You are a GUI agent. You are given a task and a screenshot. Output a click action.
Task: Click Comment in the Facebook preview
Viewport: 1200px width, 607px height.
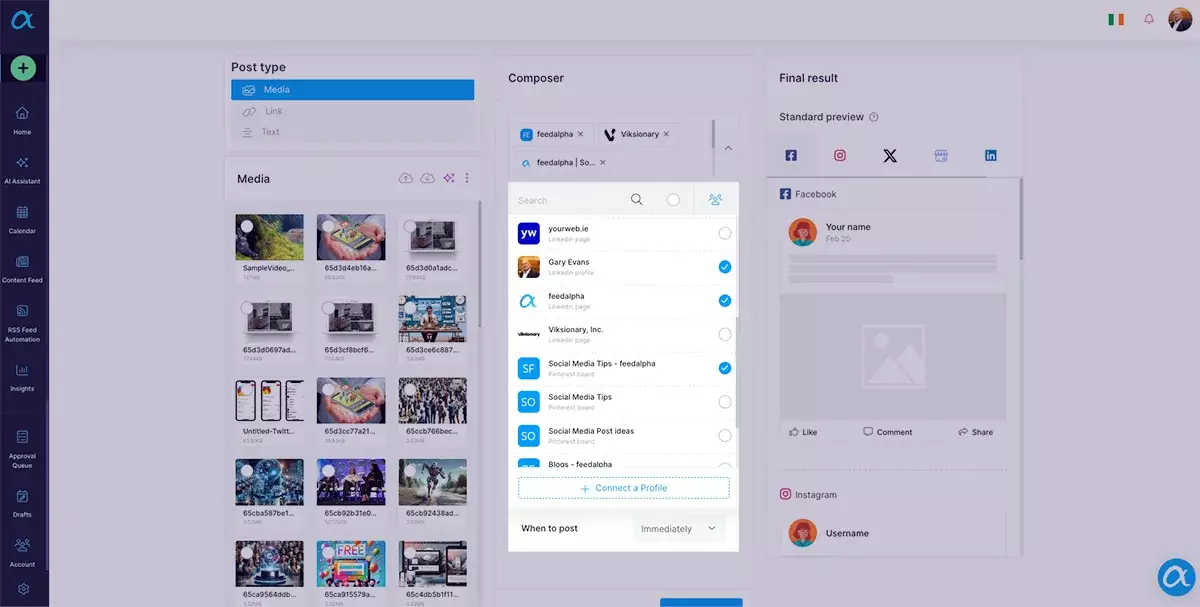point(888,432)
